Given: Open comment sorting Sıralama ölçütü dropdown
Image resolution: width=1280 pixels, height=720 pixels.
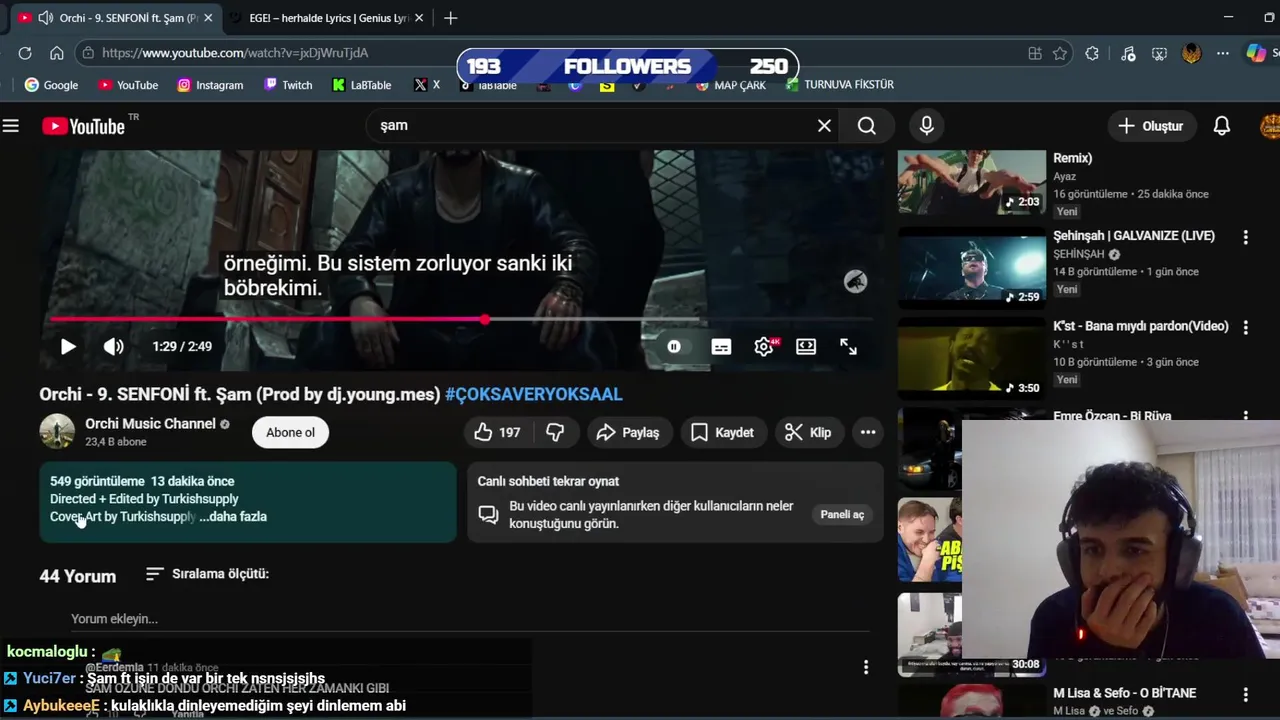Looking at the screenshot, I should tap(207, 574).
